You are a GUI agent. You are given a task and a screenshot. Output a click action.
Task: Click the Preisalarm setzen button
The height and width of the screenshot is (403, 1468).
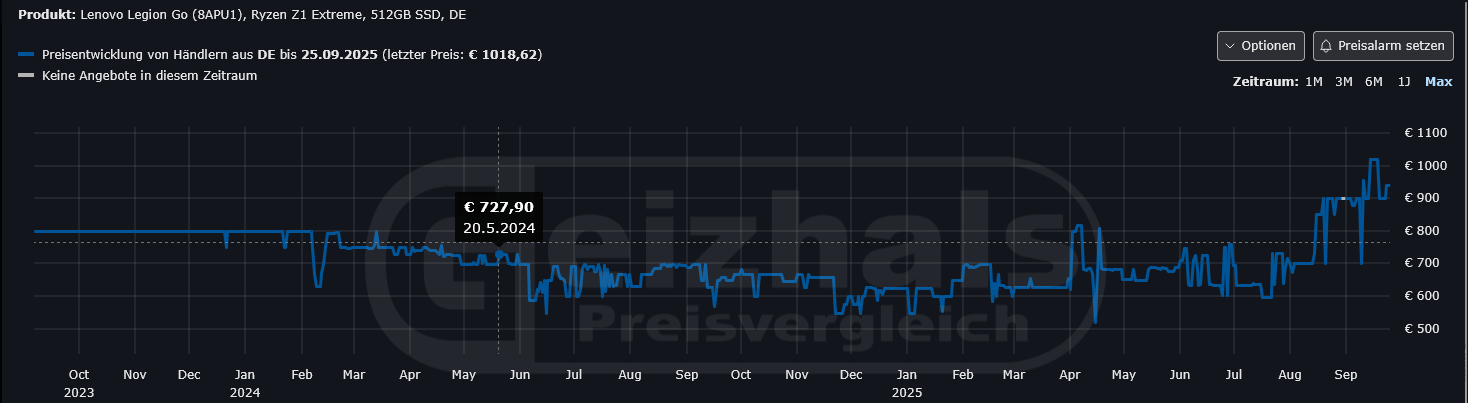click(1382, 46)
